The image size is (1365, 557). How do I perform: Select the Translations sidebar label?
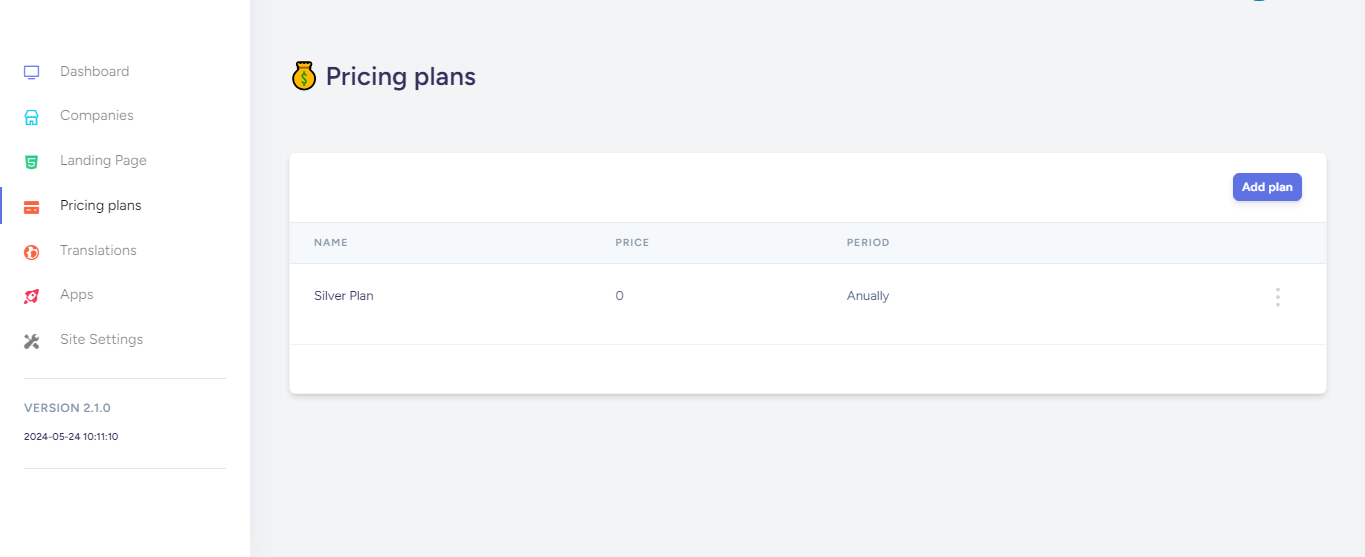(x=98, y=251)
